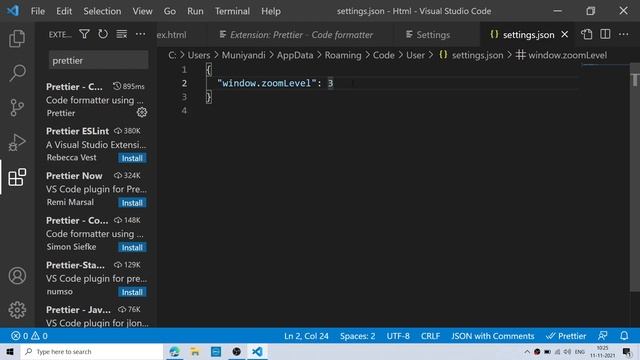Viewport: 640px width, 360px height.
Task: Open Microsoft Edge from the taskbar
Action: pos(174,351)
